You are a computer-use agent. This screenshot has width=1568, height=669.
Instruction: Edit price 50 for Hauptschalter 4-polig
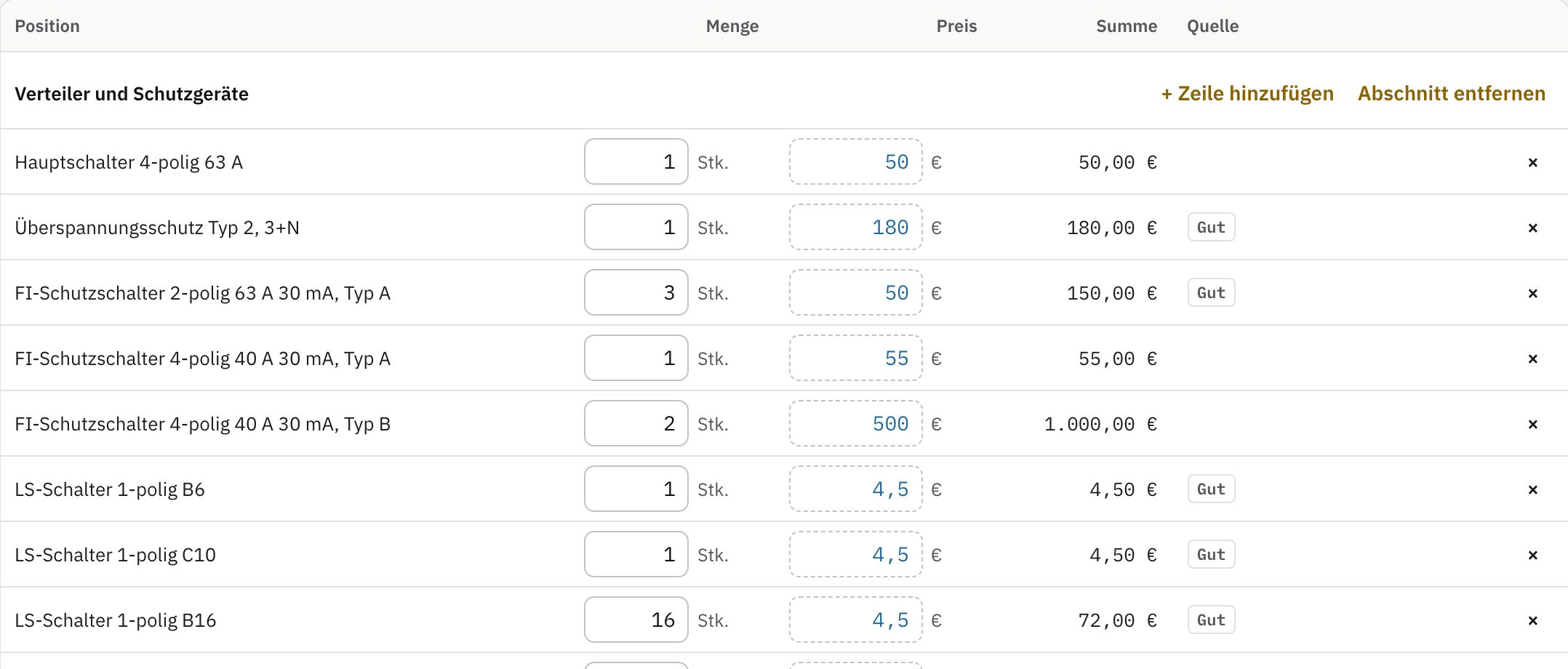(856, 161)
